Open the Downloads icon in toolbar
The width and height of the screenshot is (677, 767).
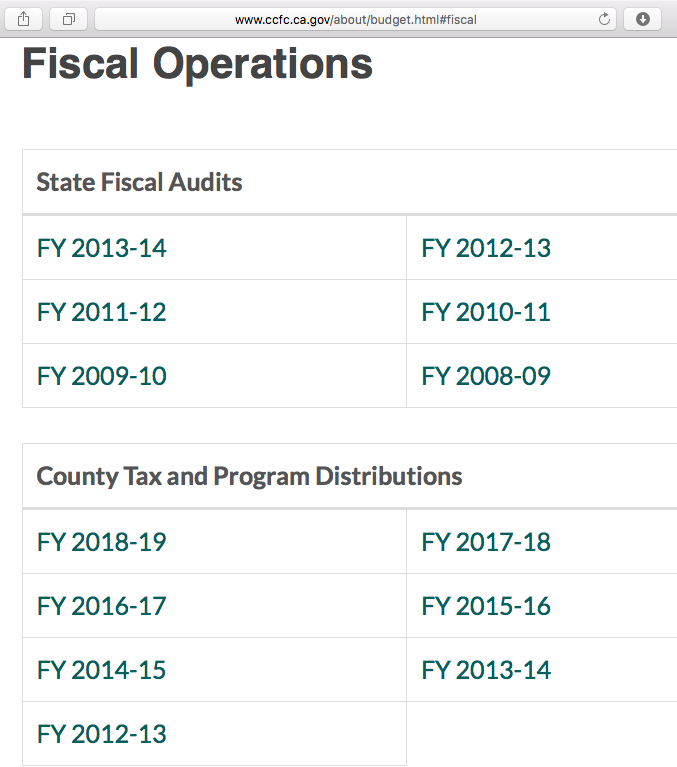pos(642,19)
